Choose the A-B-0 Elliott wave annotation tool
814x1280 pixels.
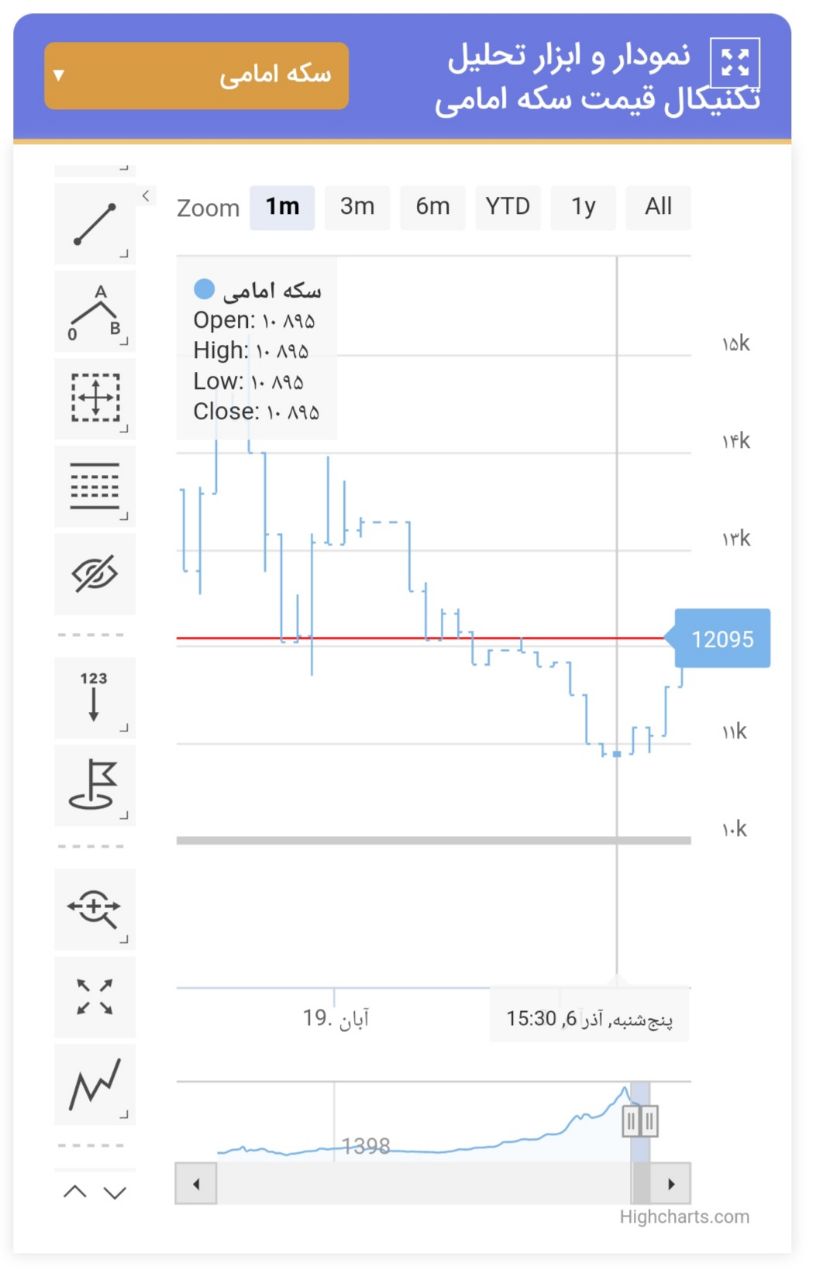[x=95, y=312]
